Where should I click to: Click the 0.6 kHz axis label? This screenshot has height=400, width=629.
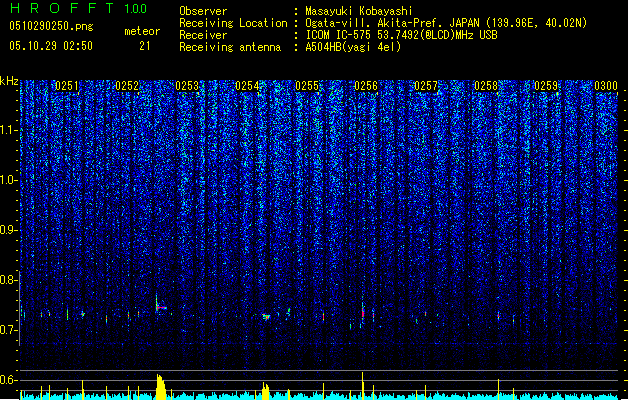(9, 380)
